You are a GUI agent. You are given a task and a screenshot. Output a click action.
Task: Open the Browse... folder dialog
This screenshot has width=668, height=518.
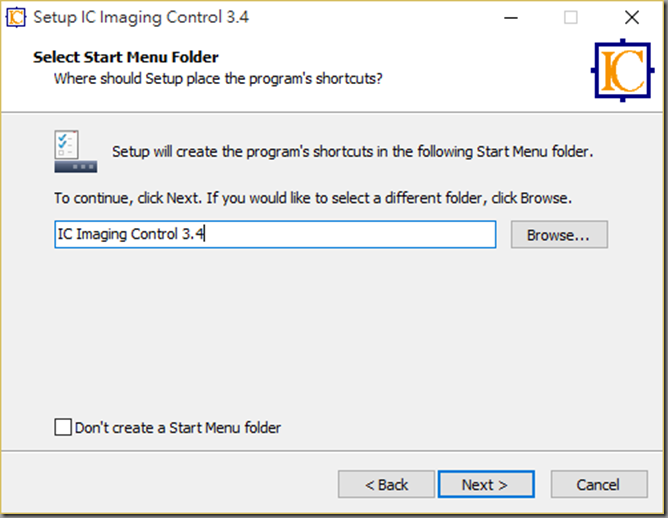[559, 234]
